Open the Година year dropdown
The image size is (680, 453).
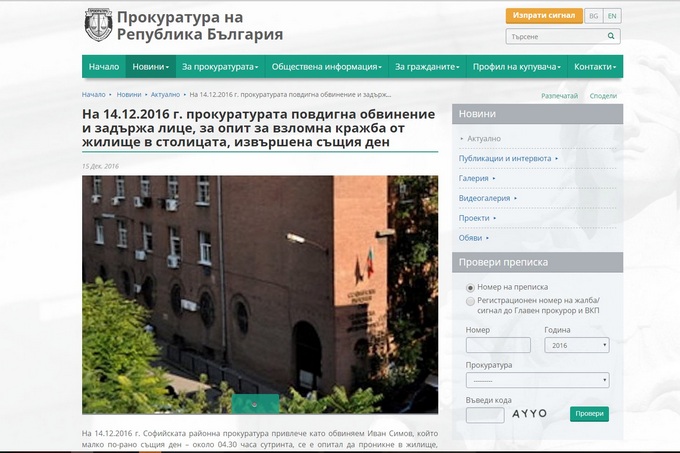[x=576, y=345]
